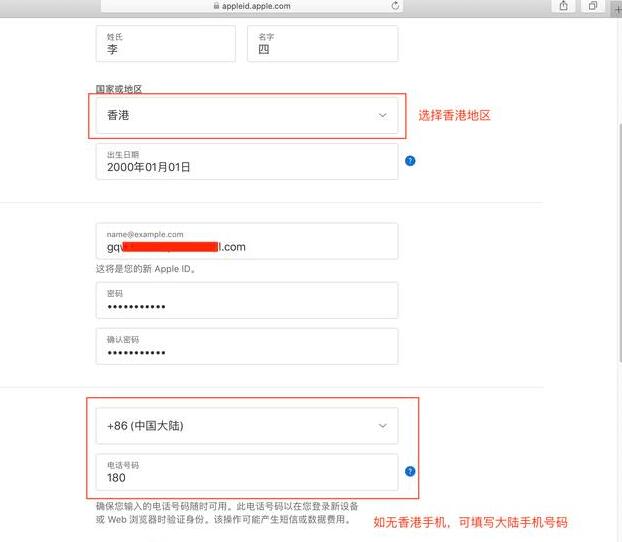The image size is (622, 542).
Task: Click the appleid.apple.com address bar
Action: (252, 6)
